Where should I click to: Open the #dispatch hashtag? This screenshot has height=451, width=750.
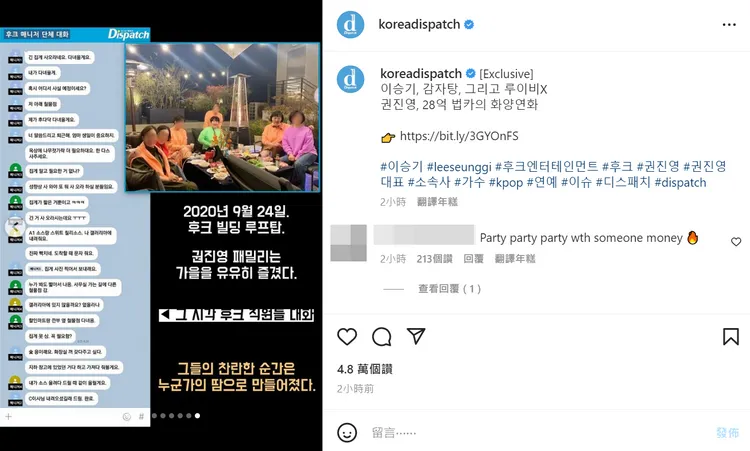(x=680, y=182)
